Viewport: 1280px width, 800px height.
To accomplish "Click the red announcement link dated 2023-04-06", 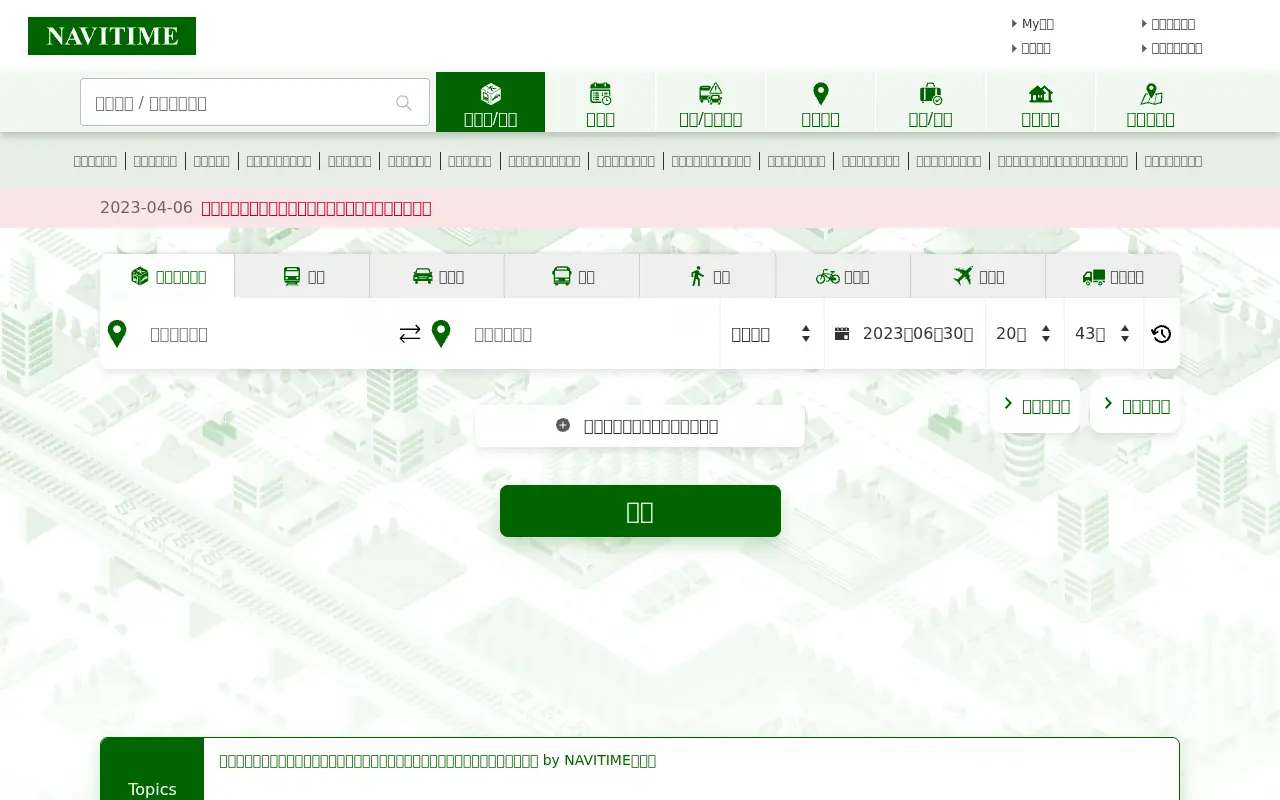I will (316, 208).
